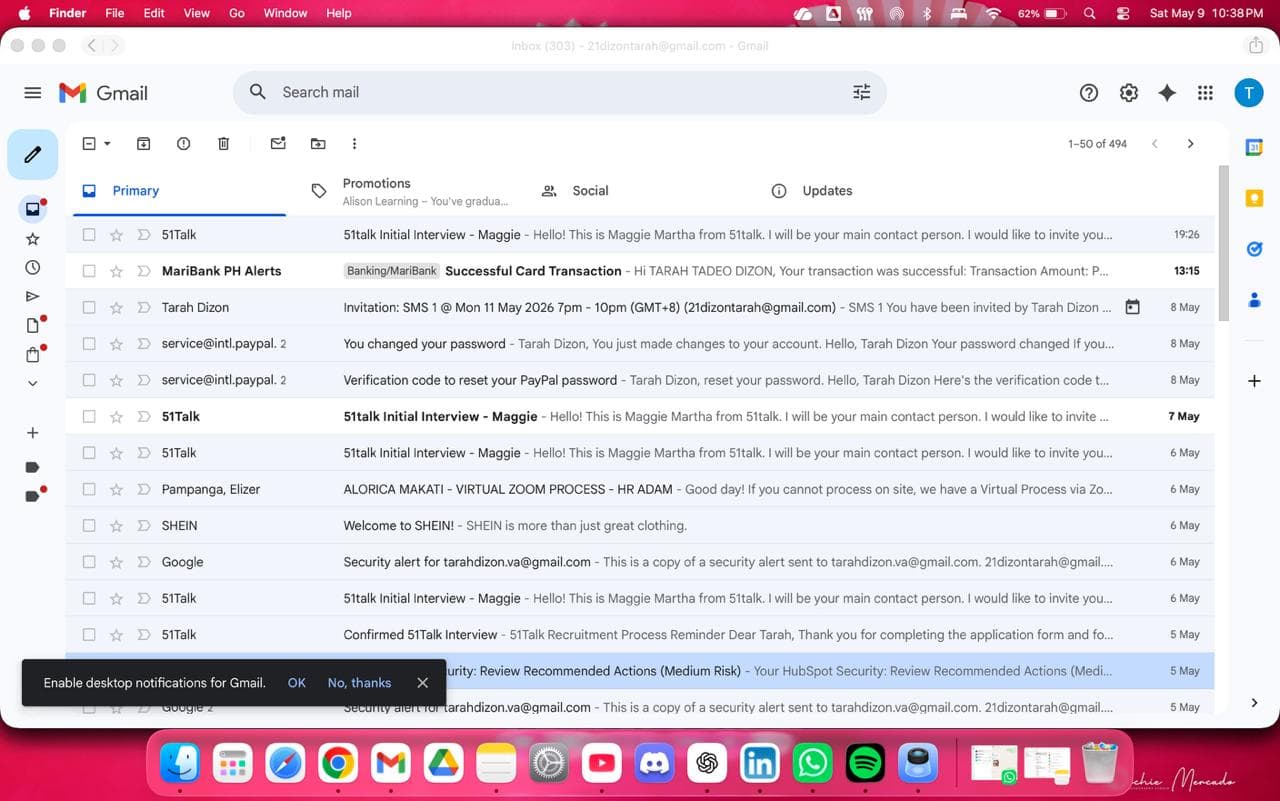1280x801 pixels.
Task: Star the MariBank PH Alerts email
Action: click(x=116, y=271)
